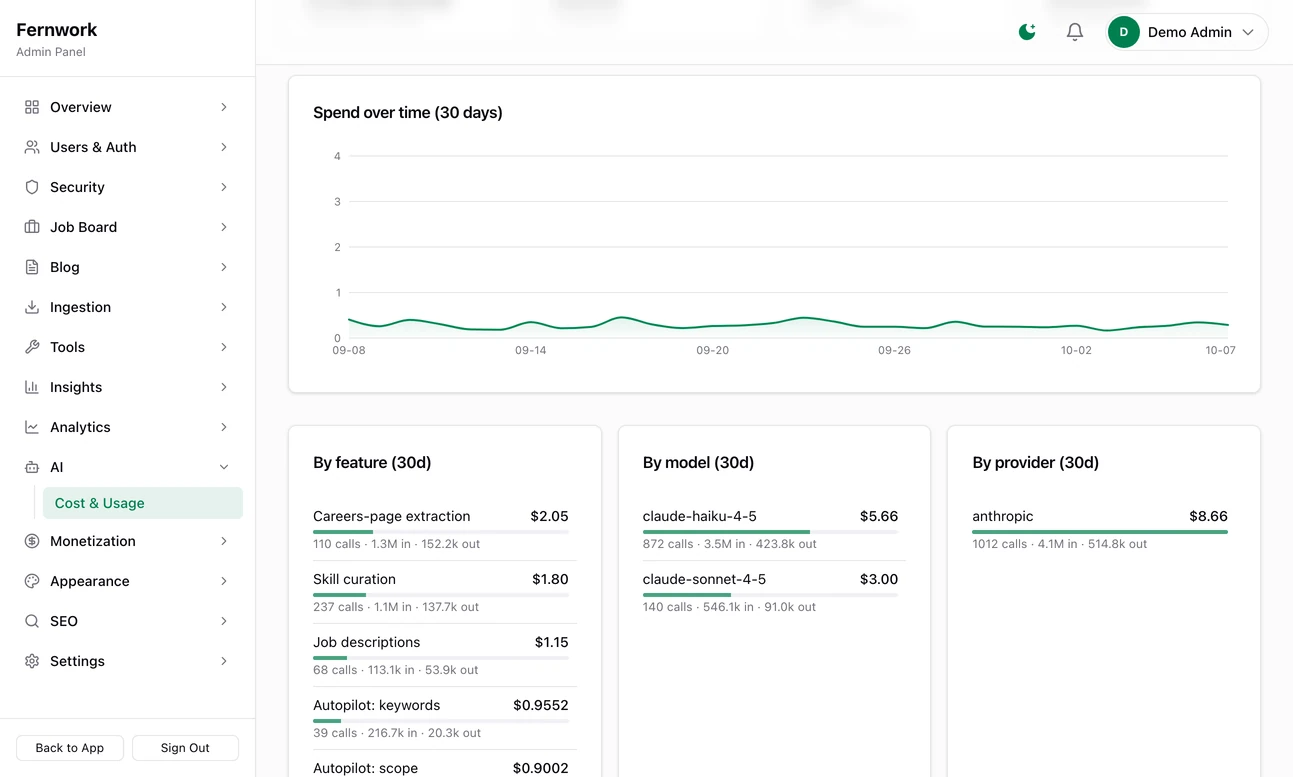The width and height of the screenshot is (1293, 777).
Task: Click the Skill curation feature name
Action: [x=354, y=579]
